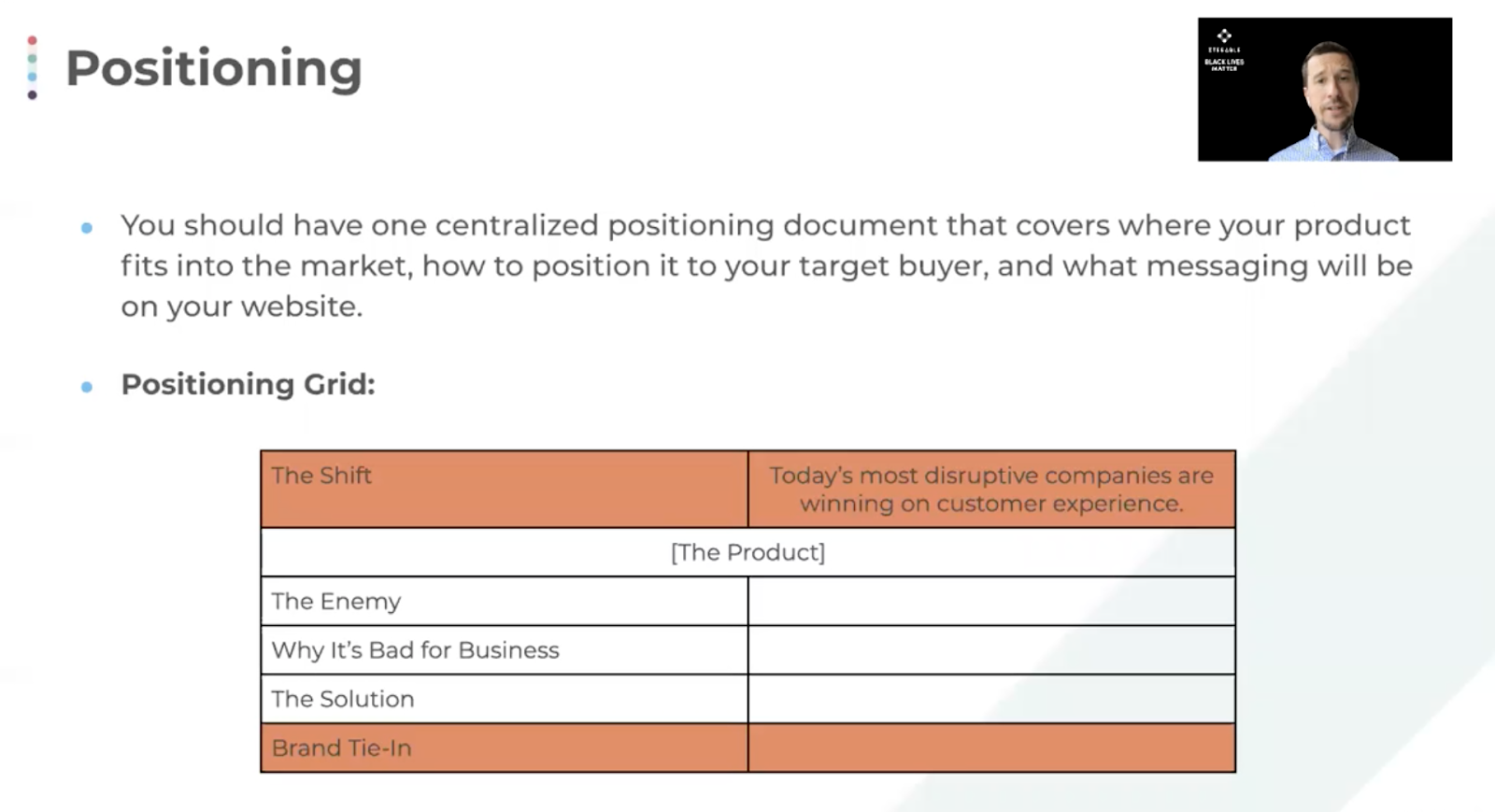Click the blue bullet beside Positioning Grid
The image size is (1495, 812).
(x=87, y=386)
